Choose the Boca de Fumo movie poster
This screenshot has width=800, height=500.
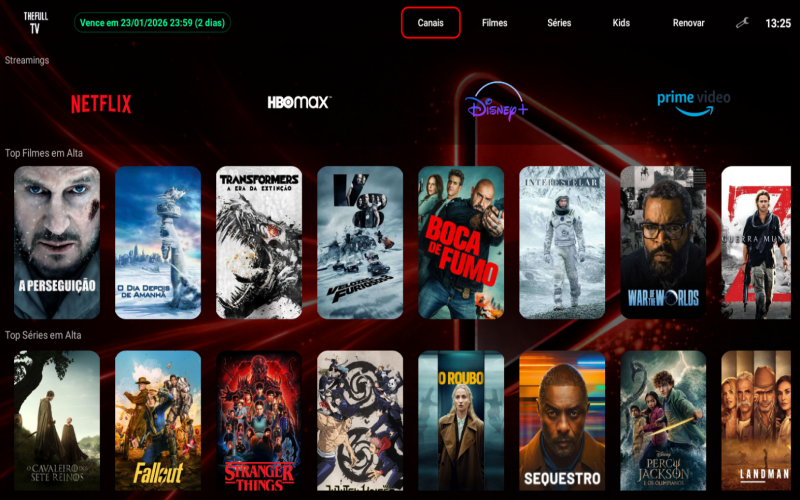[x=461, y=242]
